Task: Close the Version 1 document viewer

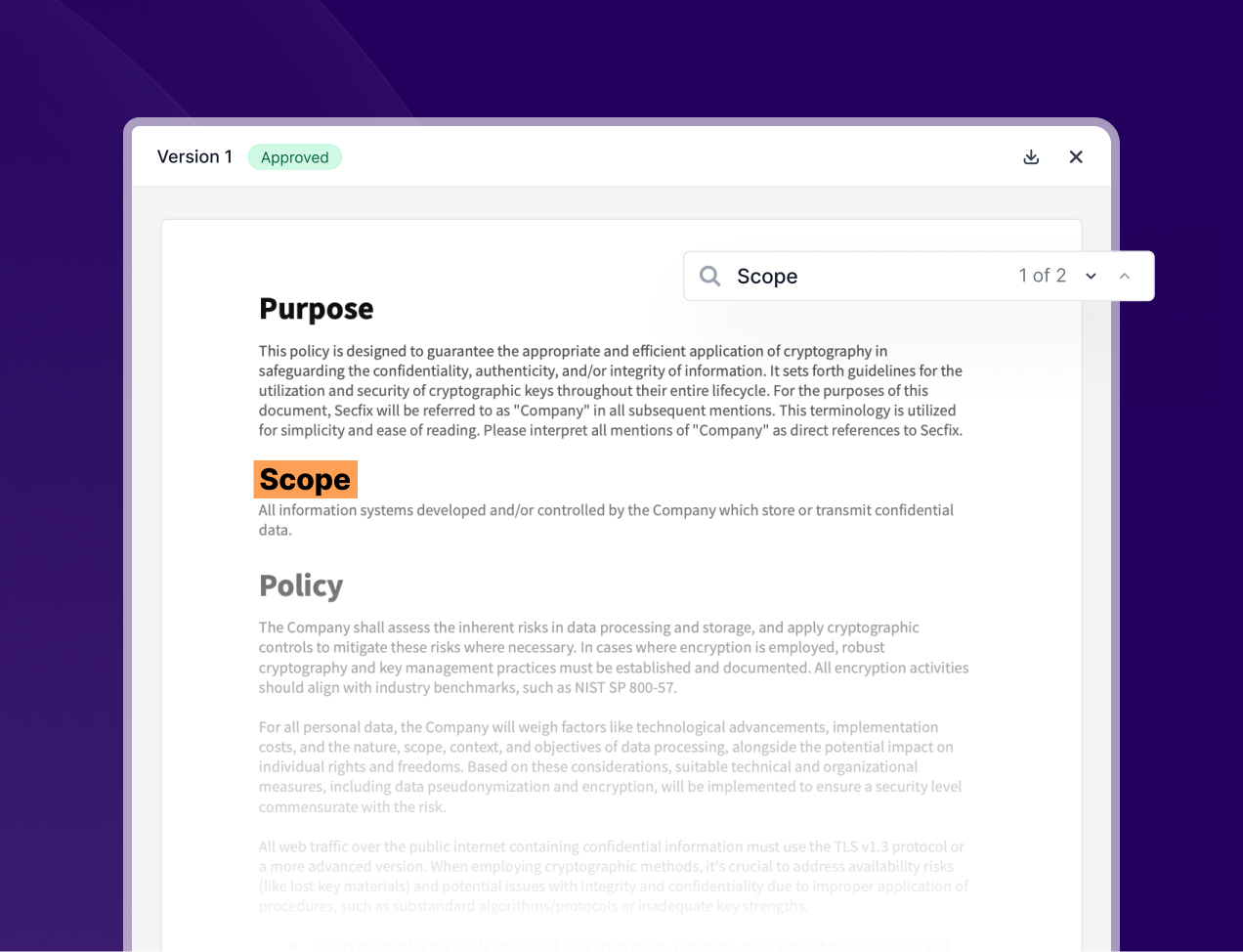Action: tap(1076, 157)
